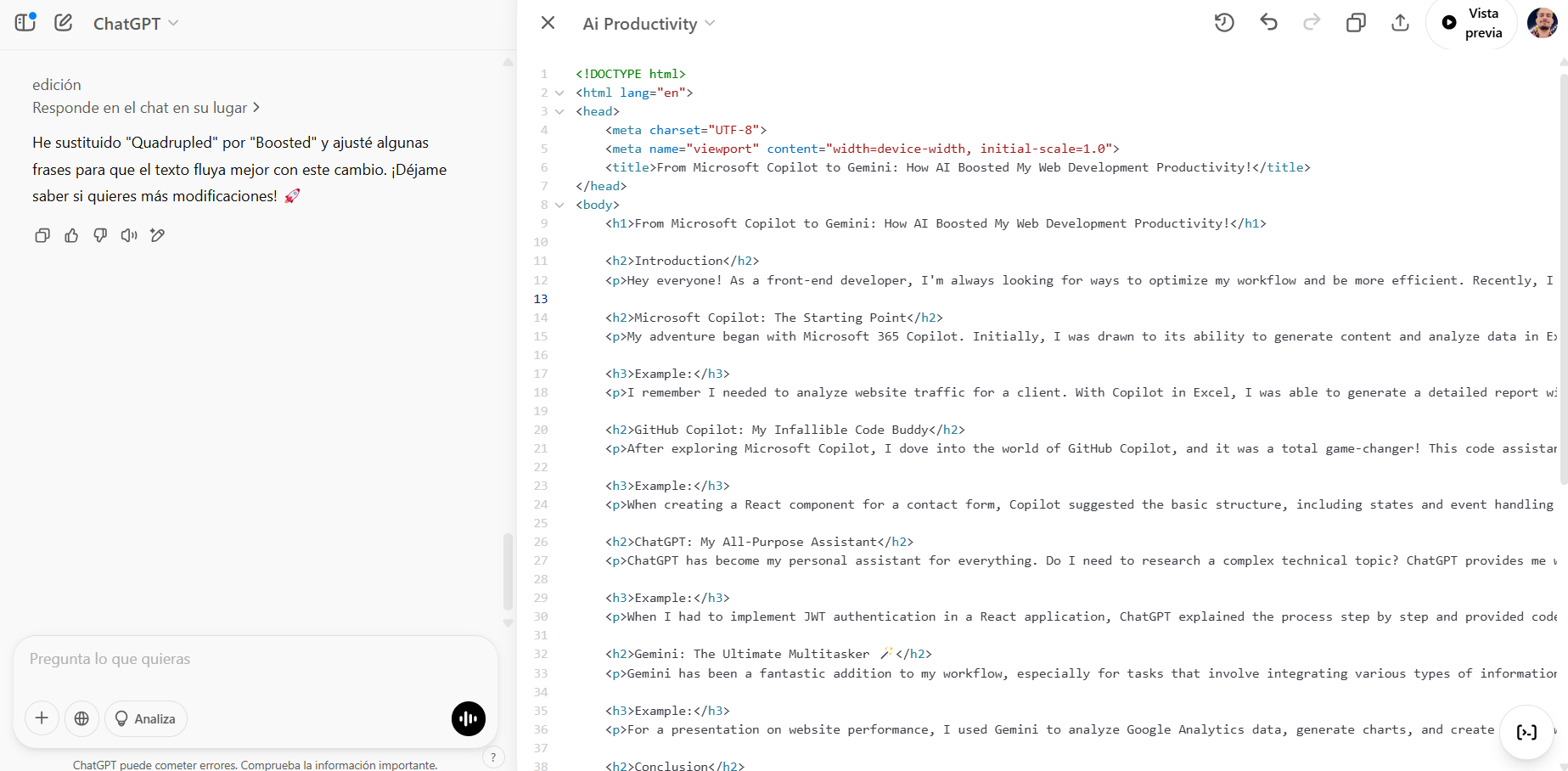
Task: Click line number 13 in gutter
Action: pyautogui.click(x=541, y=299)
